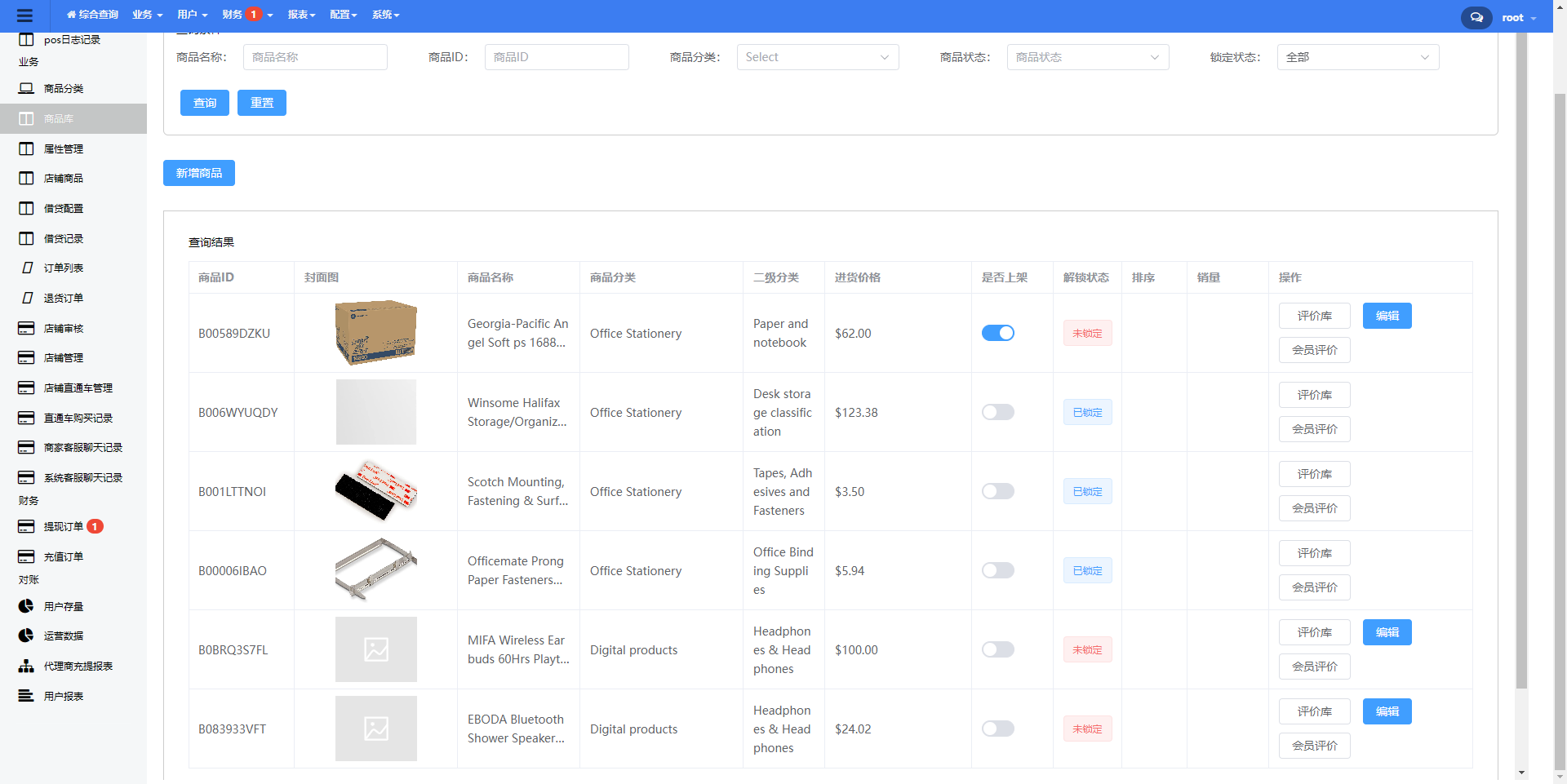Click 评价库 for product B006WYUQDY
This screenshot has width=1567, height=784.
(x=1315, y=395)
